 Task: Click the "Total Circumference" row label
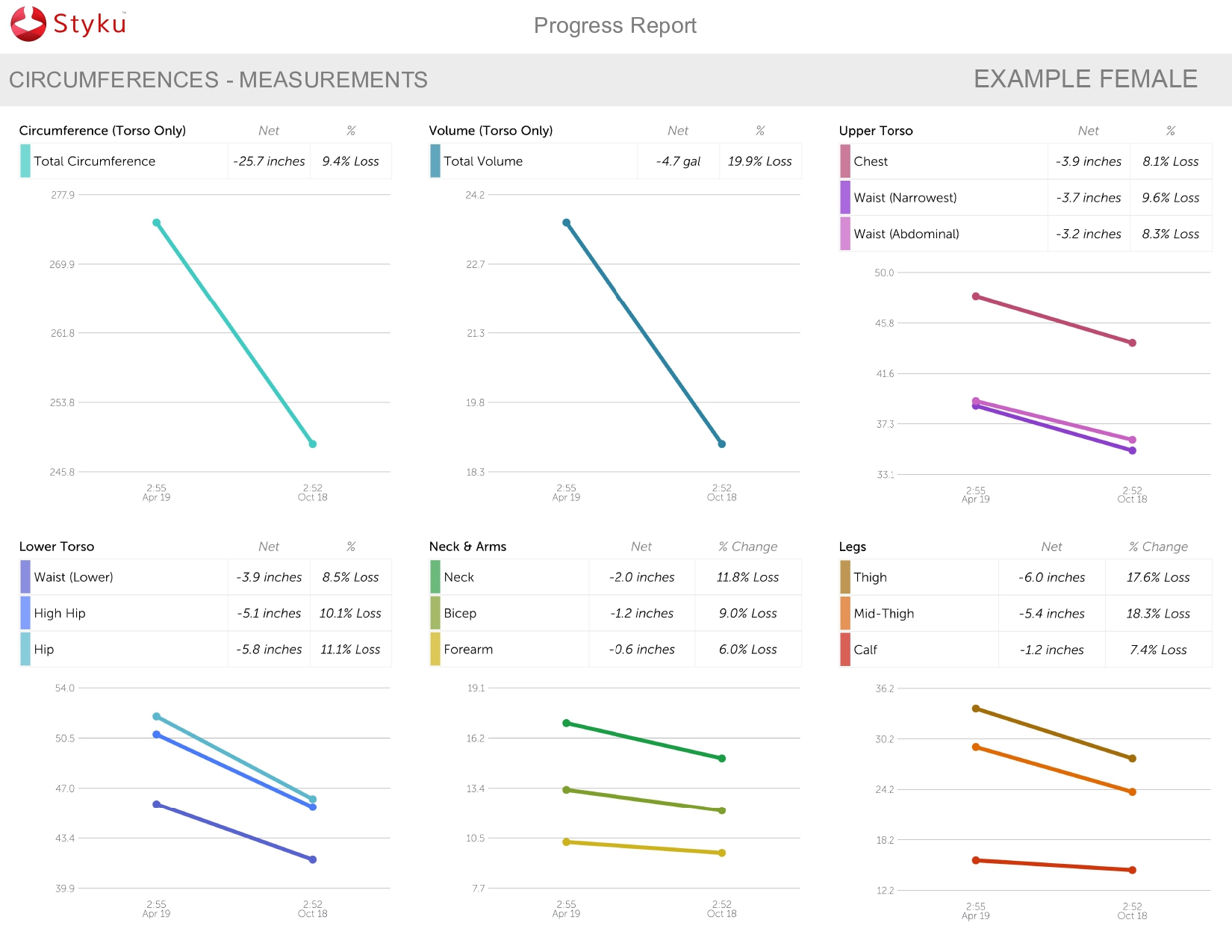tap(95, 161)
